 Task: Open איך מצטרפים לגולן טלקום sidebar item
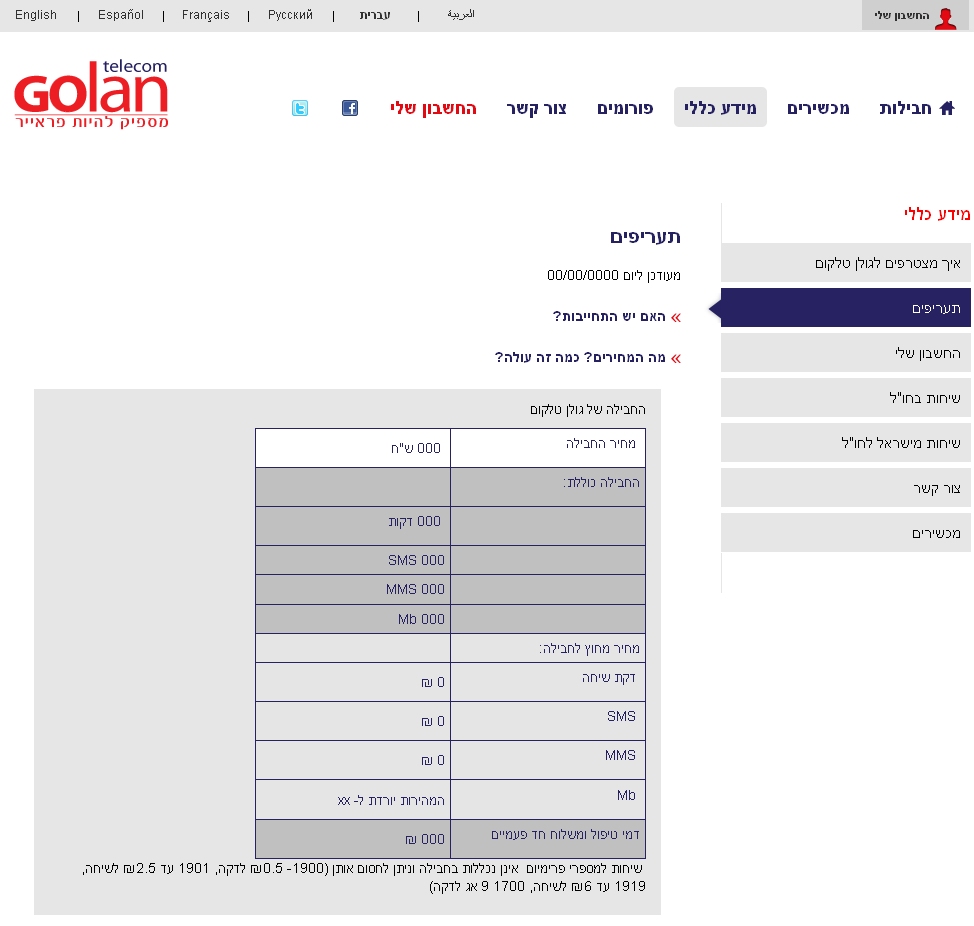point(846,263)
